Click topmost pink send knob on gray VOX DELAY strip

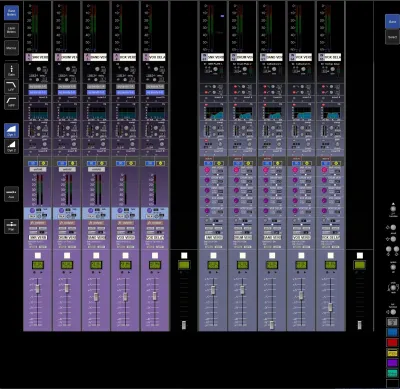point(324,170)
